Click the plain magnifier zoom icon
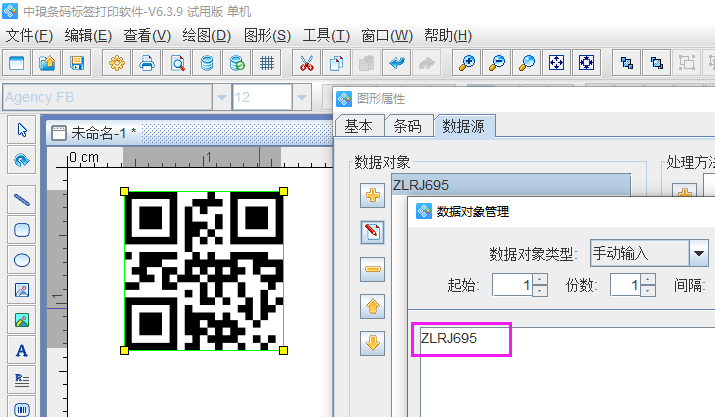This screenshot has height=417, width=715. coord(527,63)
